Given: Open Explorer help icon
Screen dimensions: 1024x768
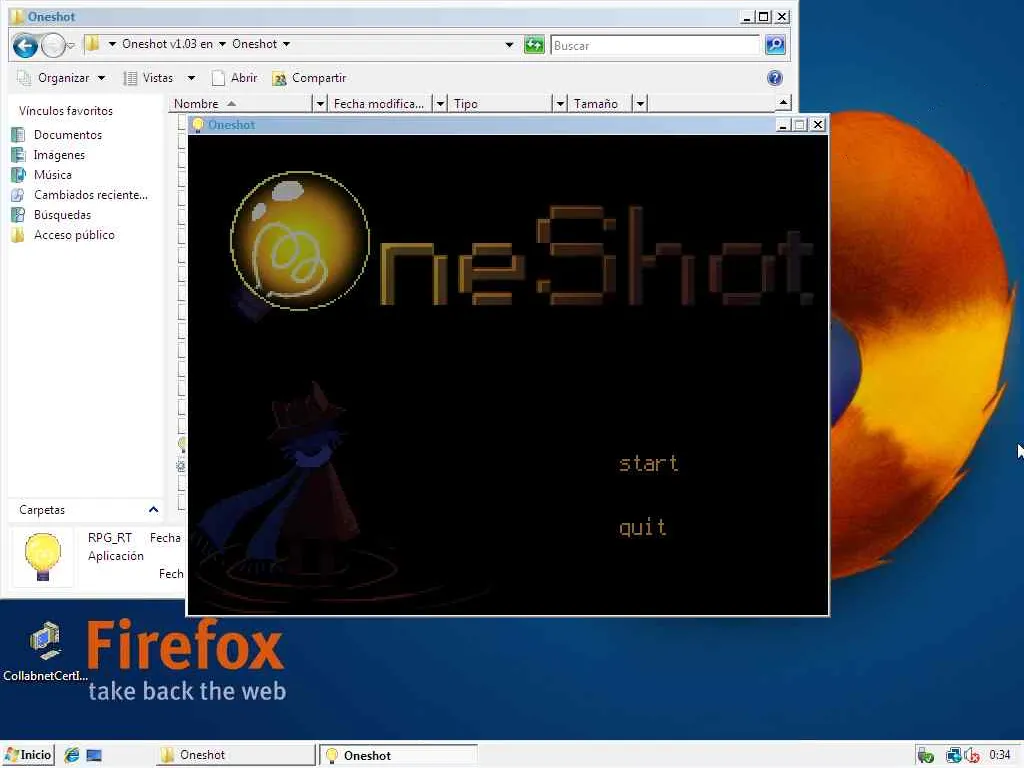Looking at the screenshot, I should click(x=775, y=78).
